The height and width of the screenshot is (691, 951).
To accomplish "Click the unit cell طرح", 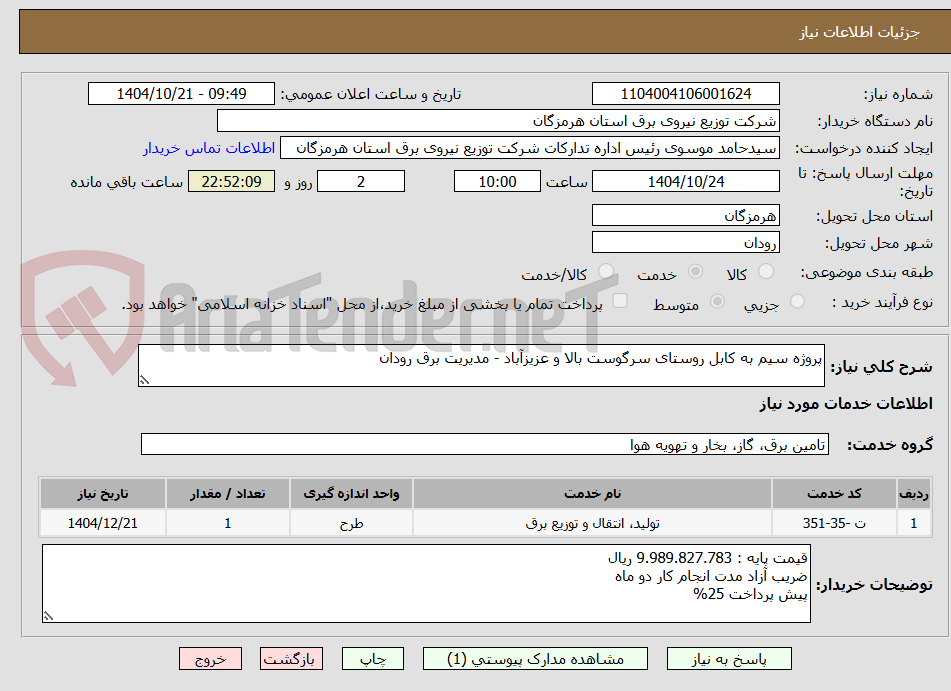I will click(351, 523).
